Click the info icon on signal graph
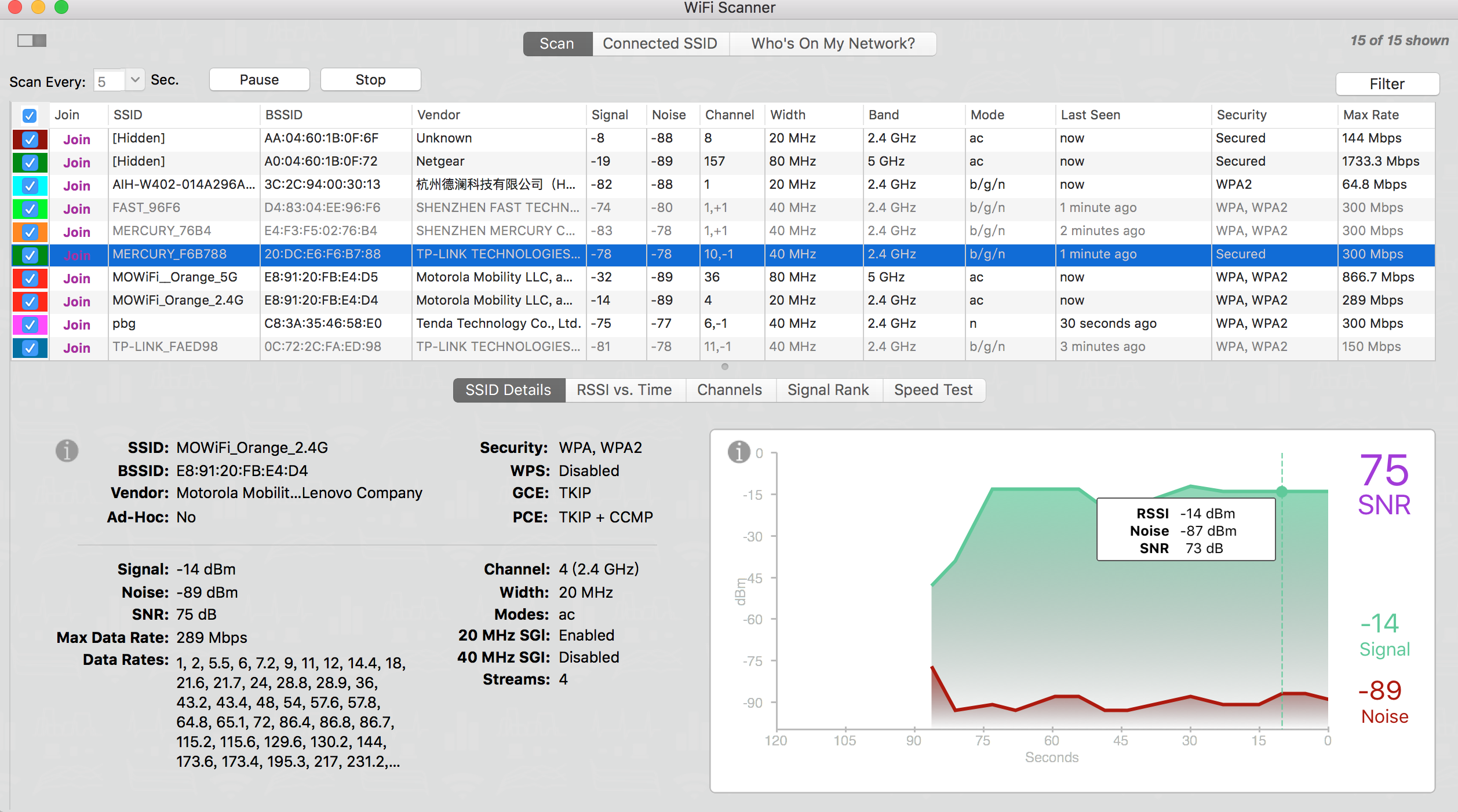The image size is (1458, 812). [738, 452]
